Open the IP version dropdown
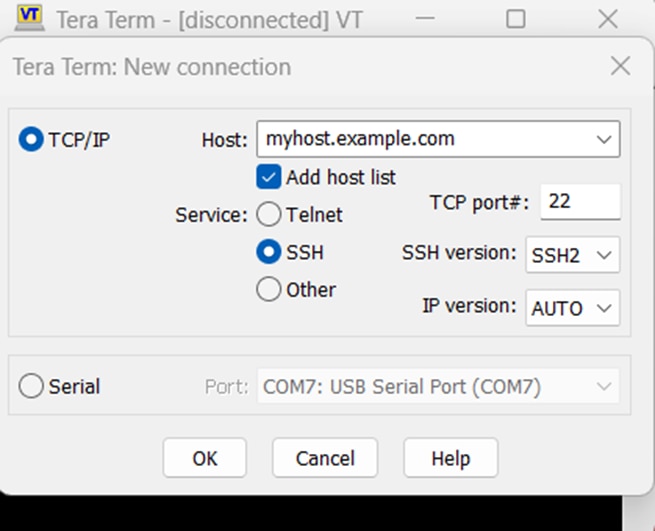This screenshot has width=655, height=531. 573,308
